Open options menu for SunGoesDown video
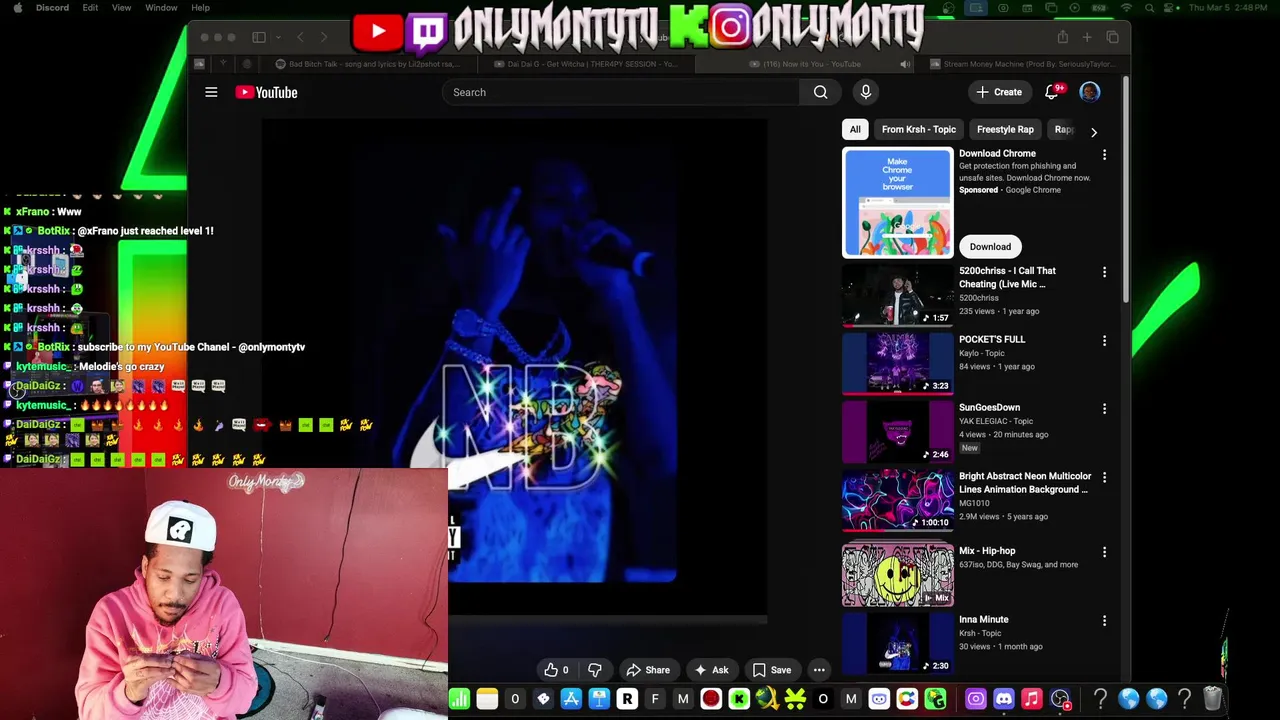This screenshot has height=720, width=1280. 1104,409
